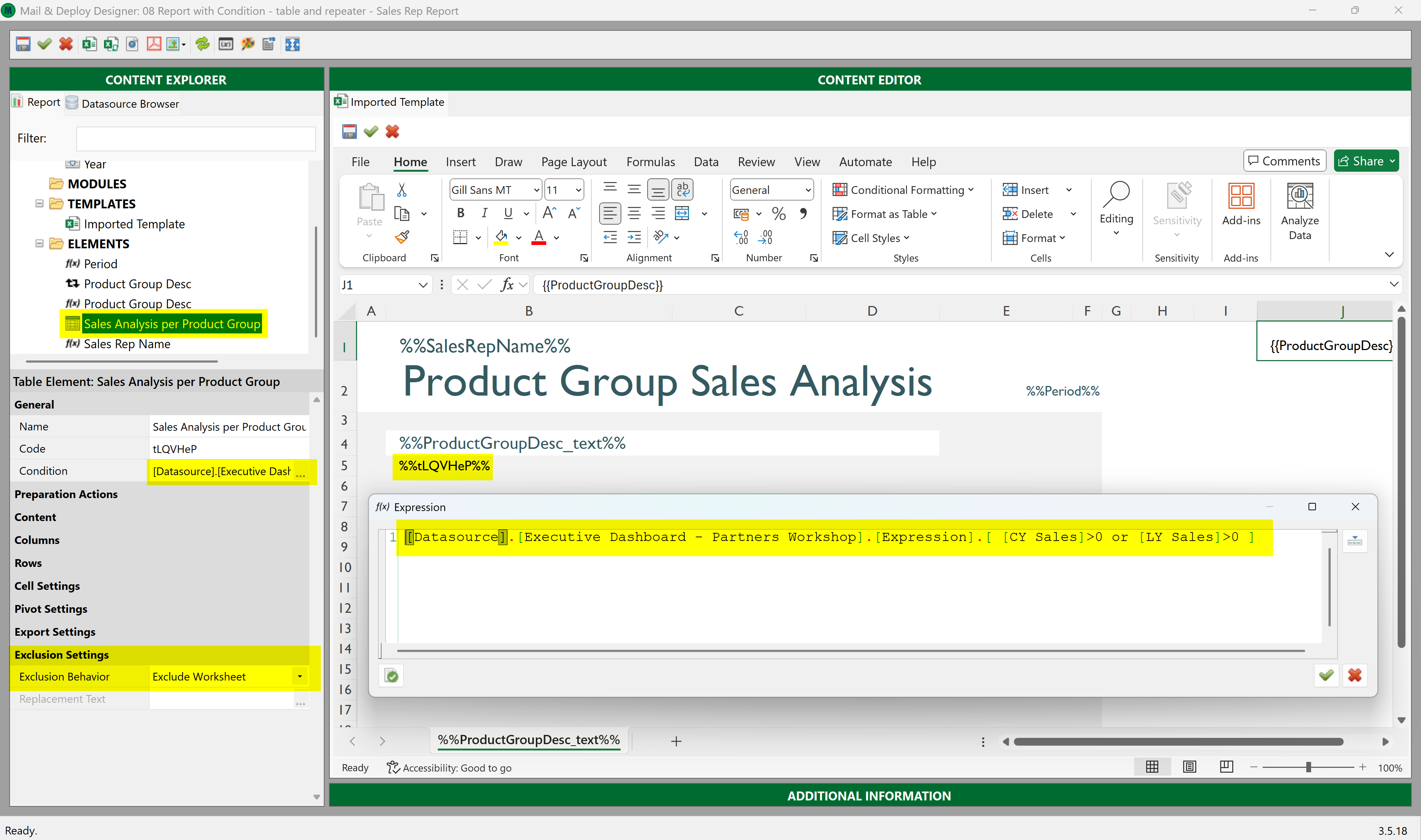
Task: Select the %%ProductGroupDesc_text%% sheet tab
Action: (x=528, y=740)
